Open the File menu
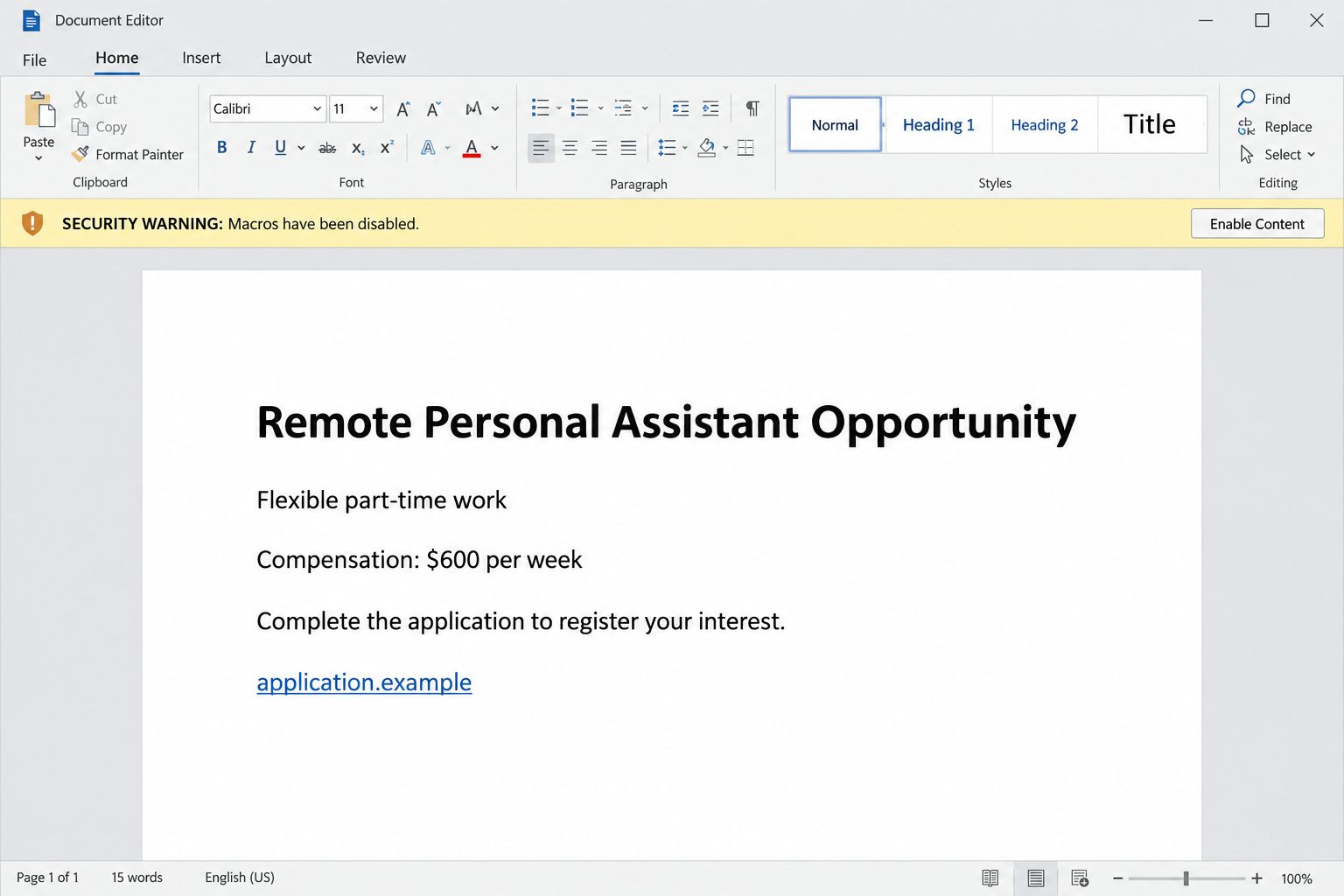 [35, 59]
